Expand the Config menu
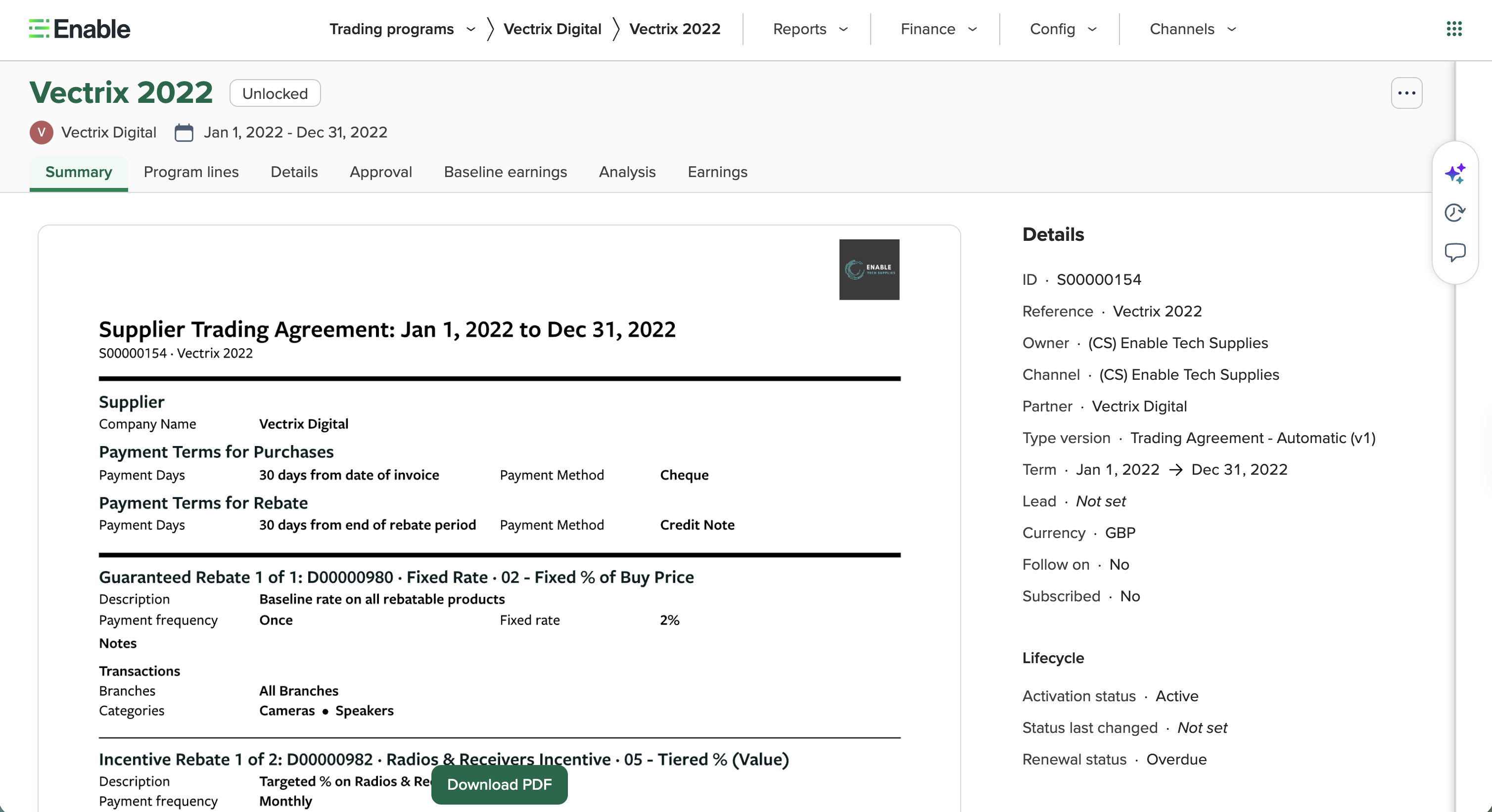This screenshot has height=812, width=1492. point(1063,29)
